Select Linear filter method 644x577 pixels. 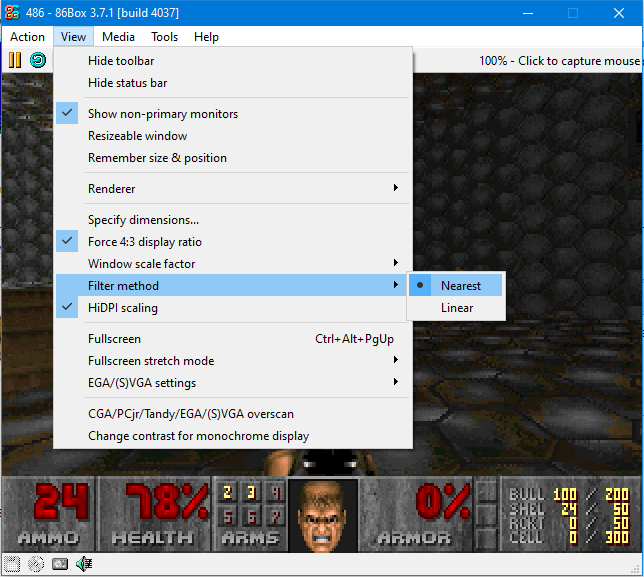(x=455, y=308)
